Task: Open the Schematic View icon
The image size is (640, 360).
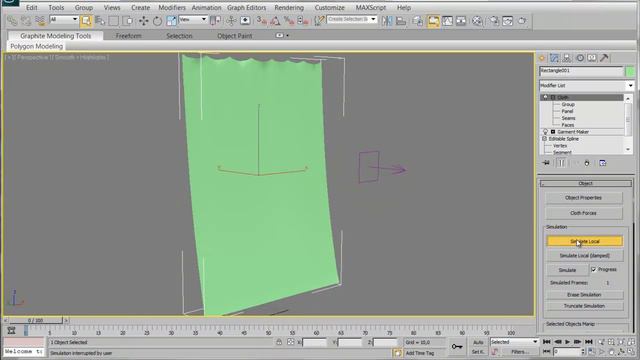Action: point(461,20)
